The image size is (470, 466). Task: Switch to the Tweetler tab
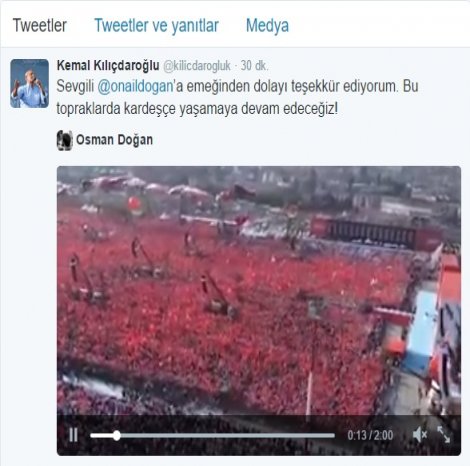[40, 25]
